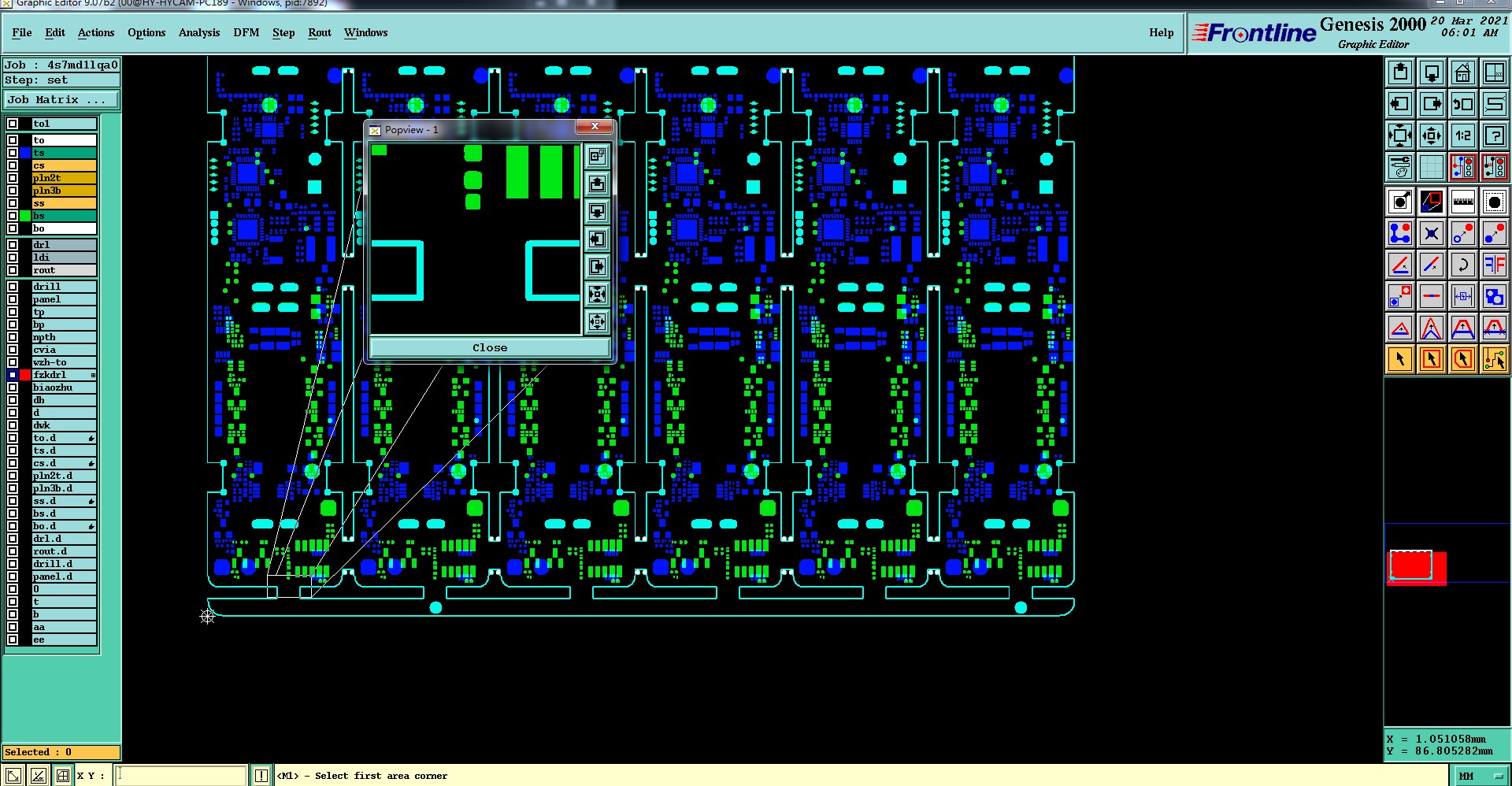
Task: Open the Job Matrix selector
Action: pyautogui.click(x=61, y=100)
